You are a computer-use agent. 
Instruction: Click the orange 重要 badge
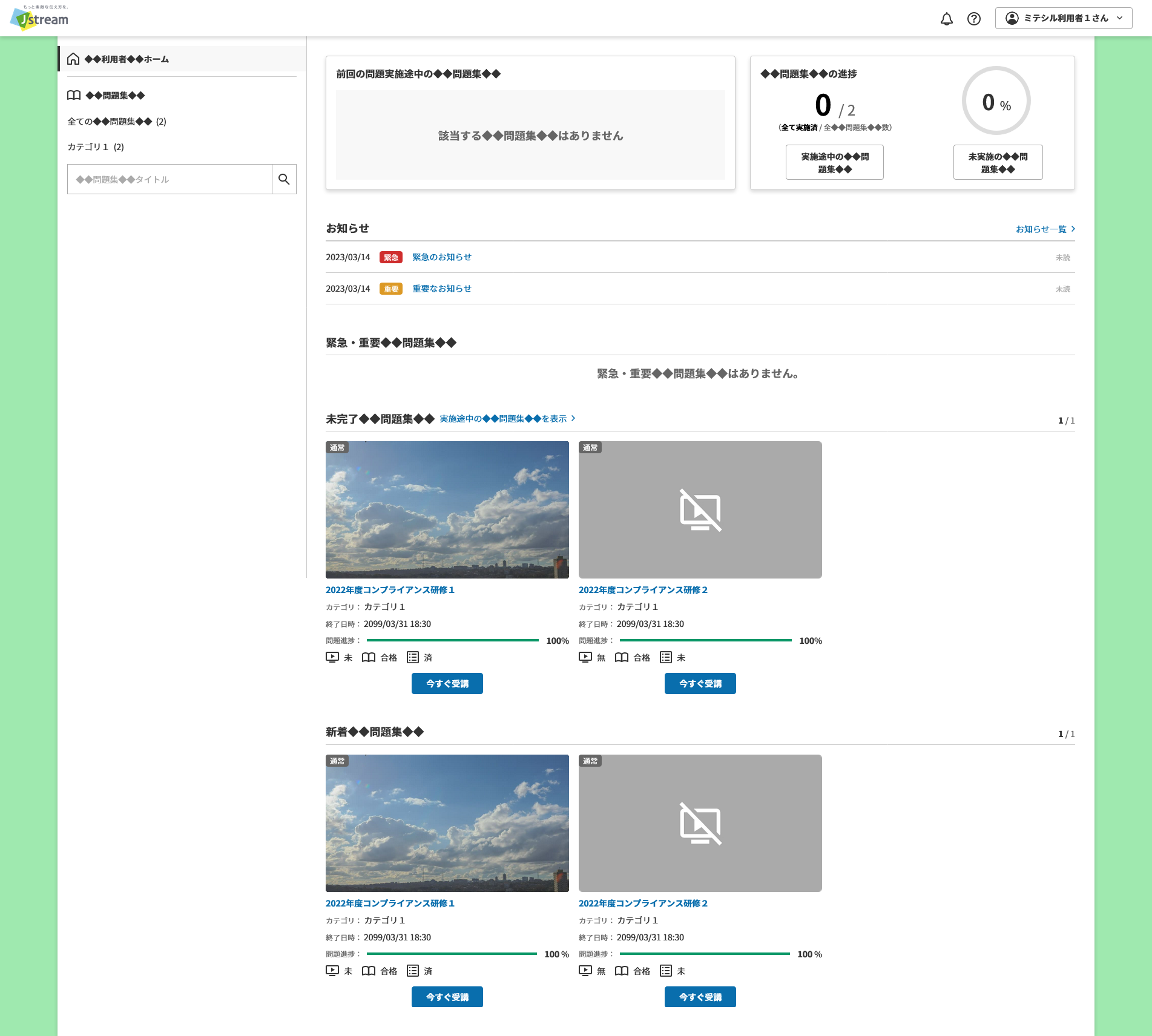coord(391,289)
